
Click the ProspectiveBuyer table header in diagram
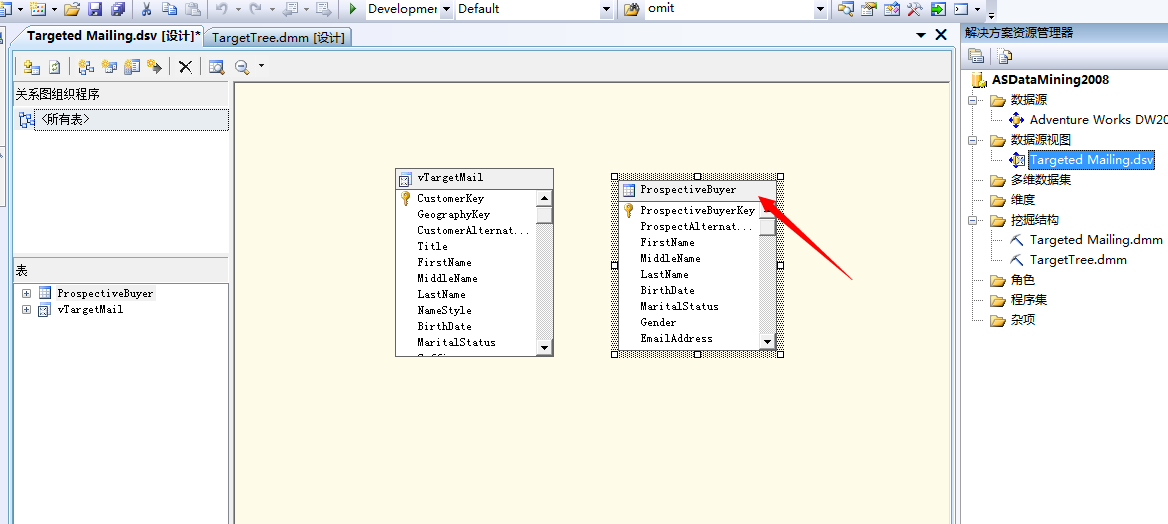coord(697,190)
